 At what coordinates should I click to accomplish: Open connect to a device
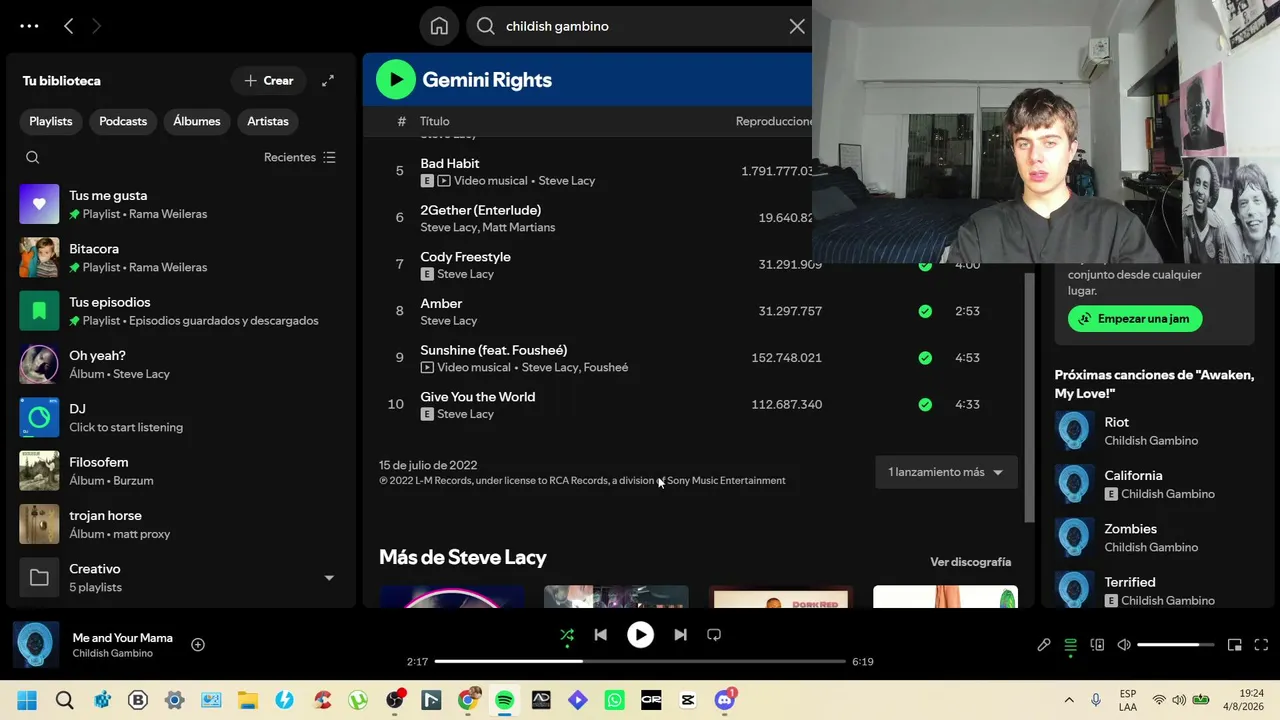click(1097, 645)
